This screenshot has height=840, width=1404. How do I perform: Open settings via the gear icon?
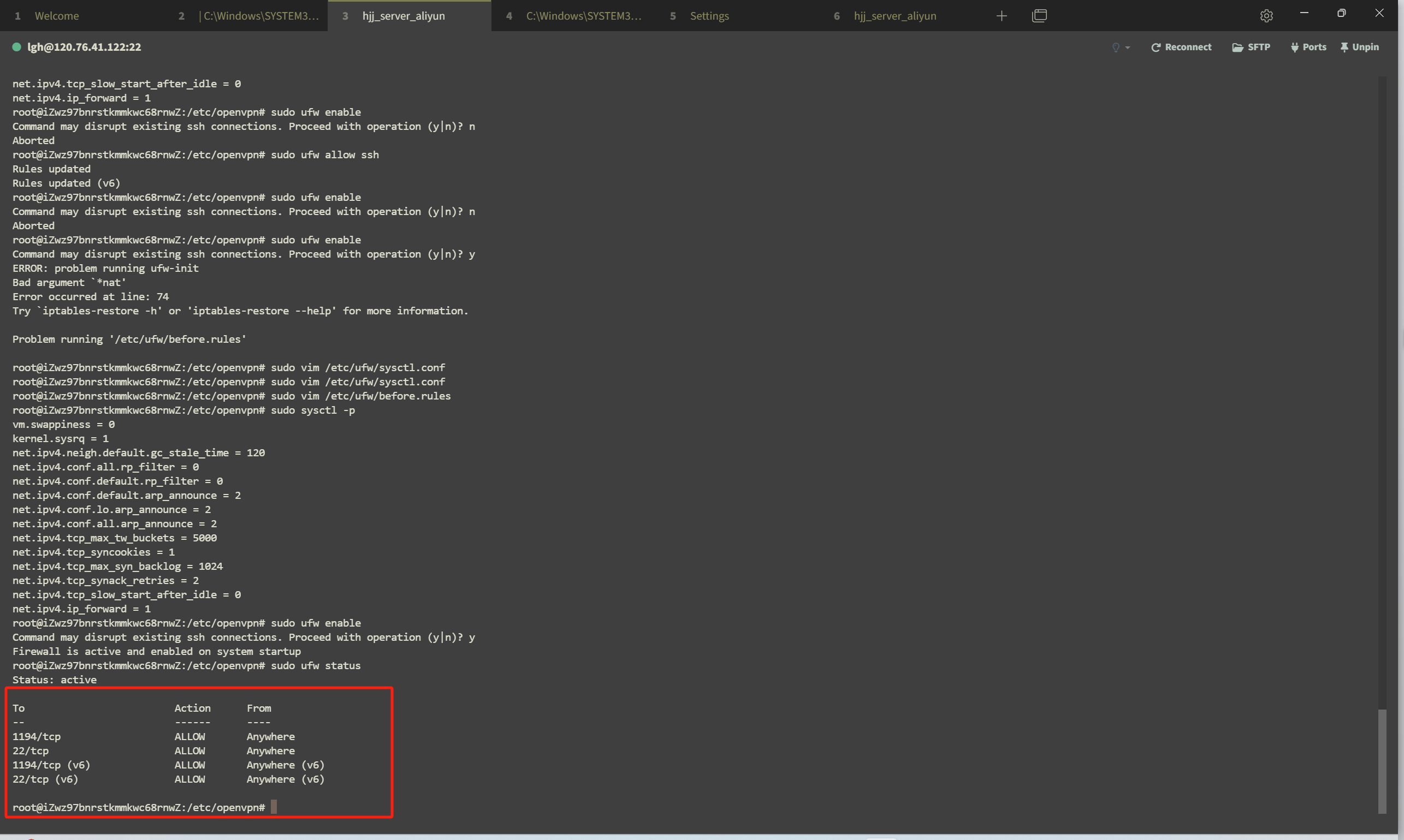[x=1266, y=16]
